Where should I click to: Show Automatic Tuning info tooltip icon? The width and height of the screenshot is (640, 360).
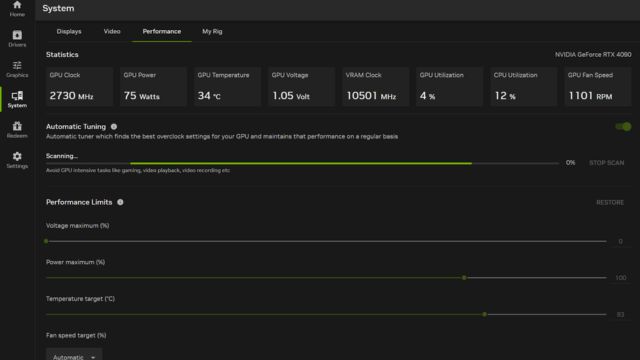pos(114,127)
